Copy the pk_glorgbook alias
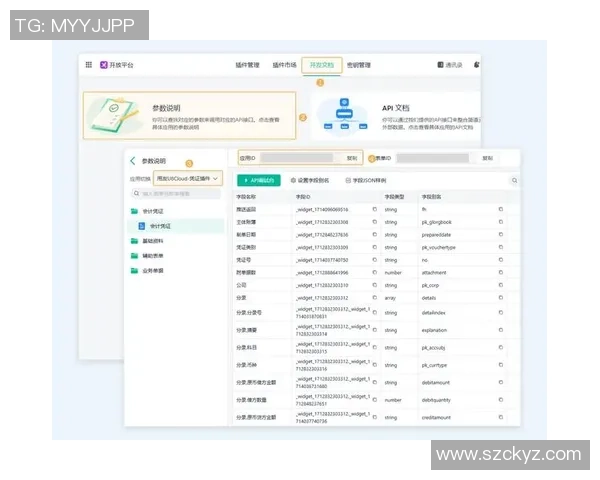The width and height of the screenshot is (600, 480). pos(501,222)
